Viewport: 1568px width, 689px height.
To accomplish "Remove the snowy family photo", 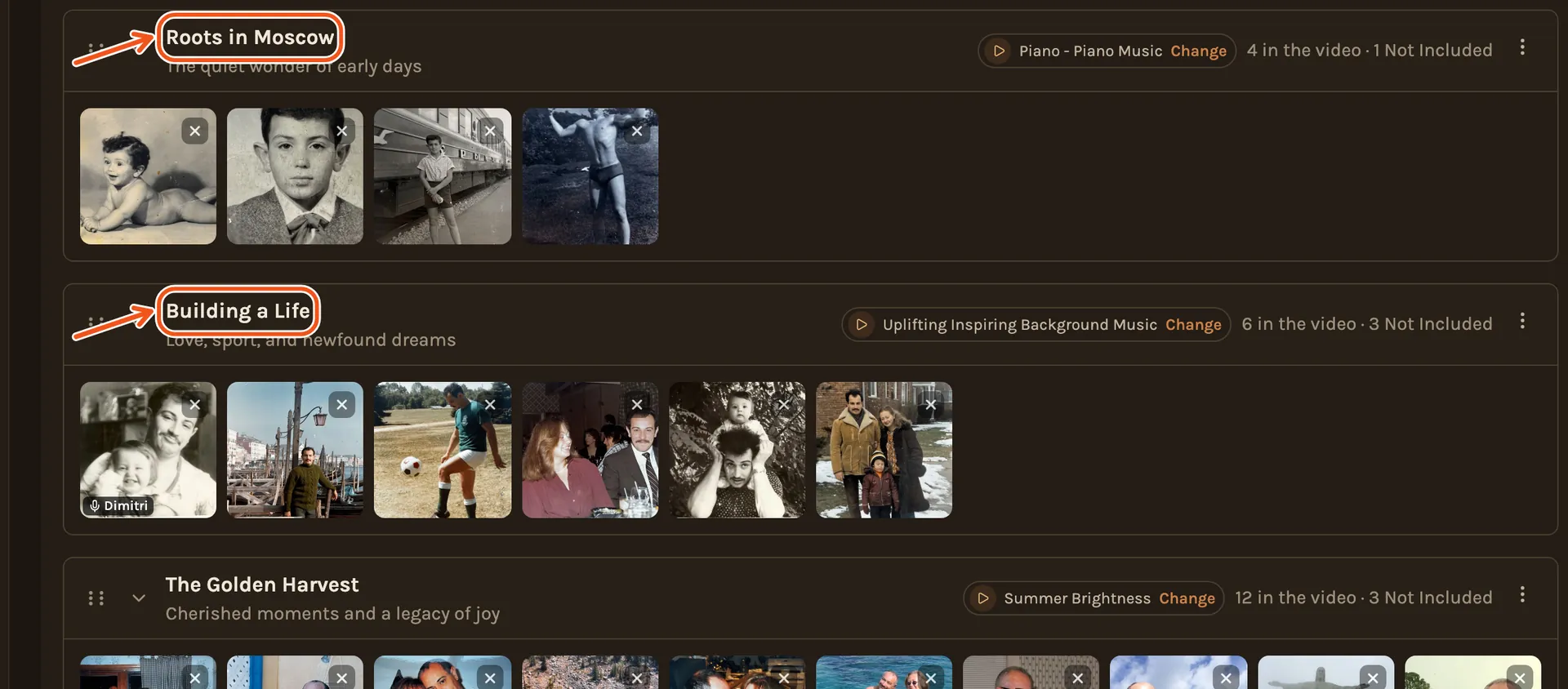I will click(x=931, y=404).
